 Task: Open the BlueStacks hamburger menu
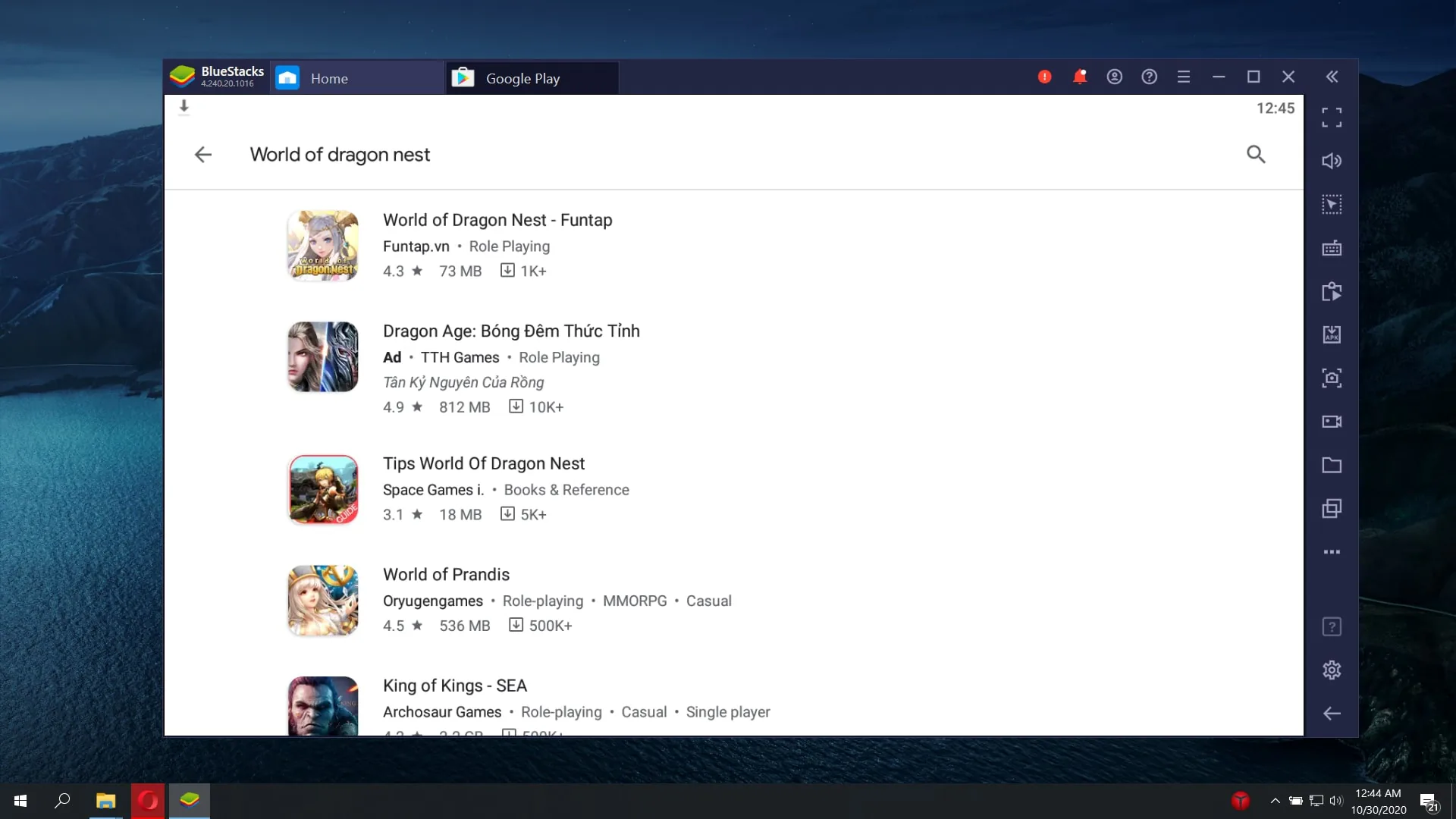coord(1183,77)
